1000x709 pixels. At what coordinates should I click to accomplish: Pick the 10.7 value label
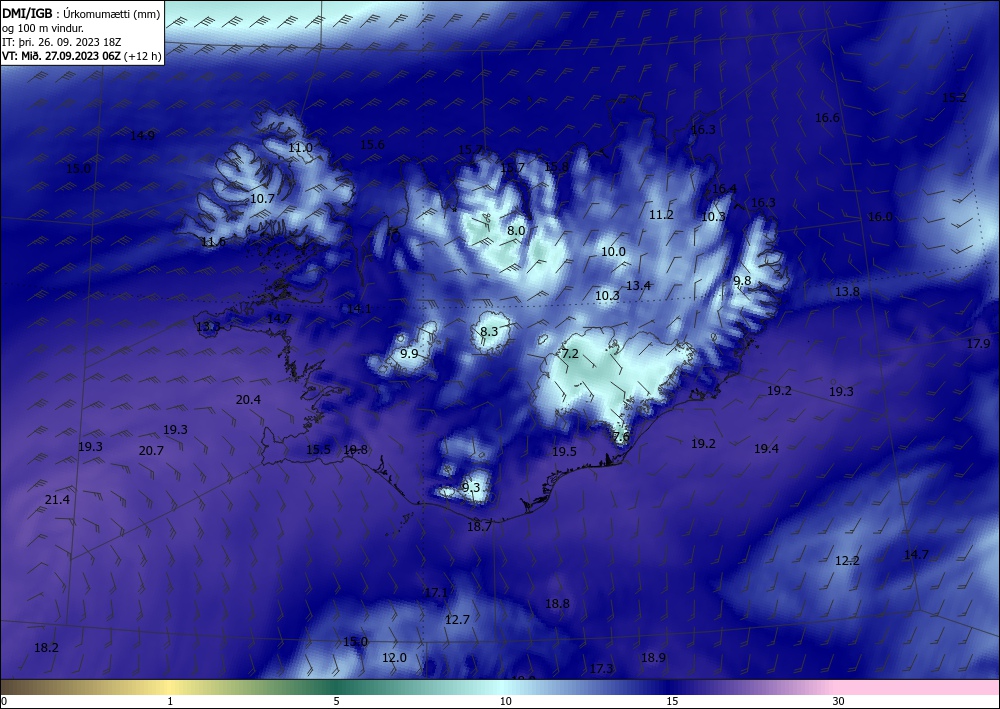click(262, 198)
